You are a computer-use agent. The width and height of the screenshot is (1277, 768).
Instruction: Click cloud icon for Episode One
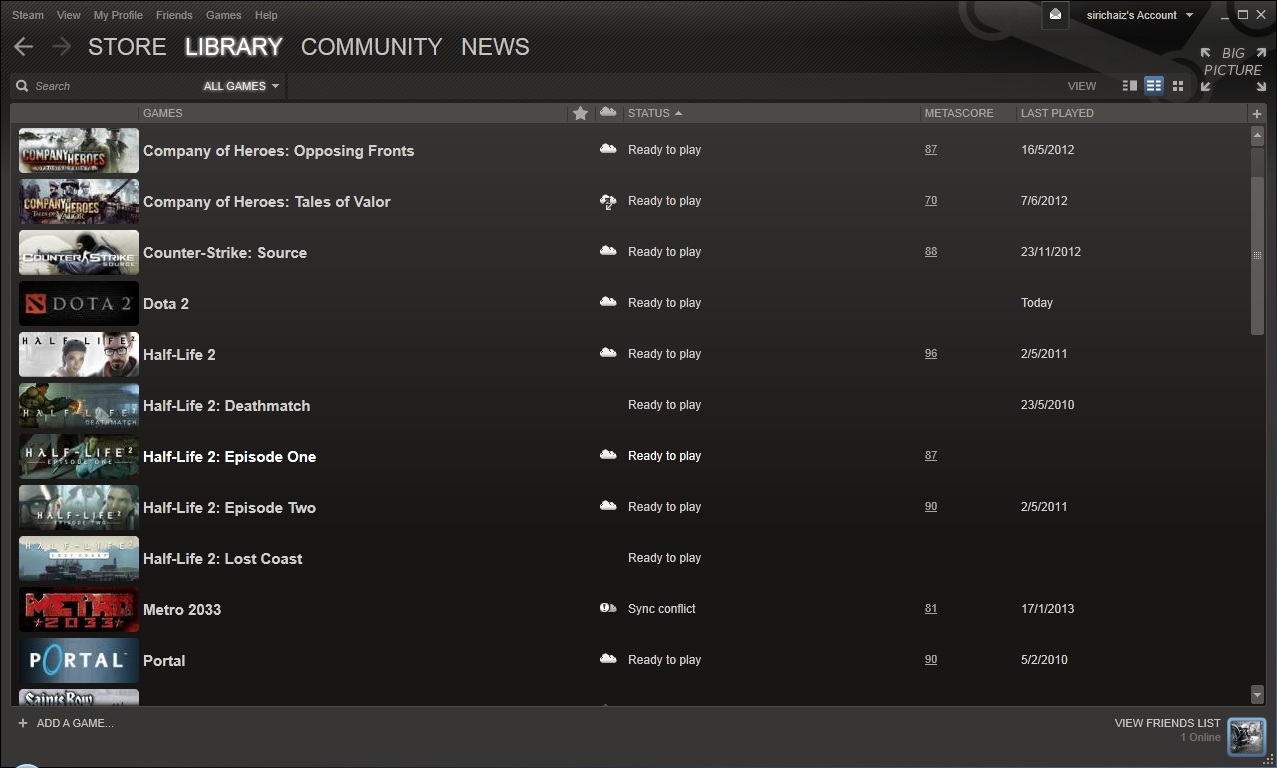(608, 455)
